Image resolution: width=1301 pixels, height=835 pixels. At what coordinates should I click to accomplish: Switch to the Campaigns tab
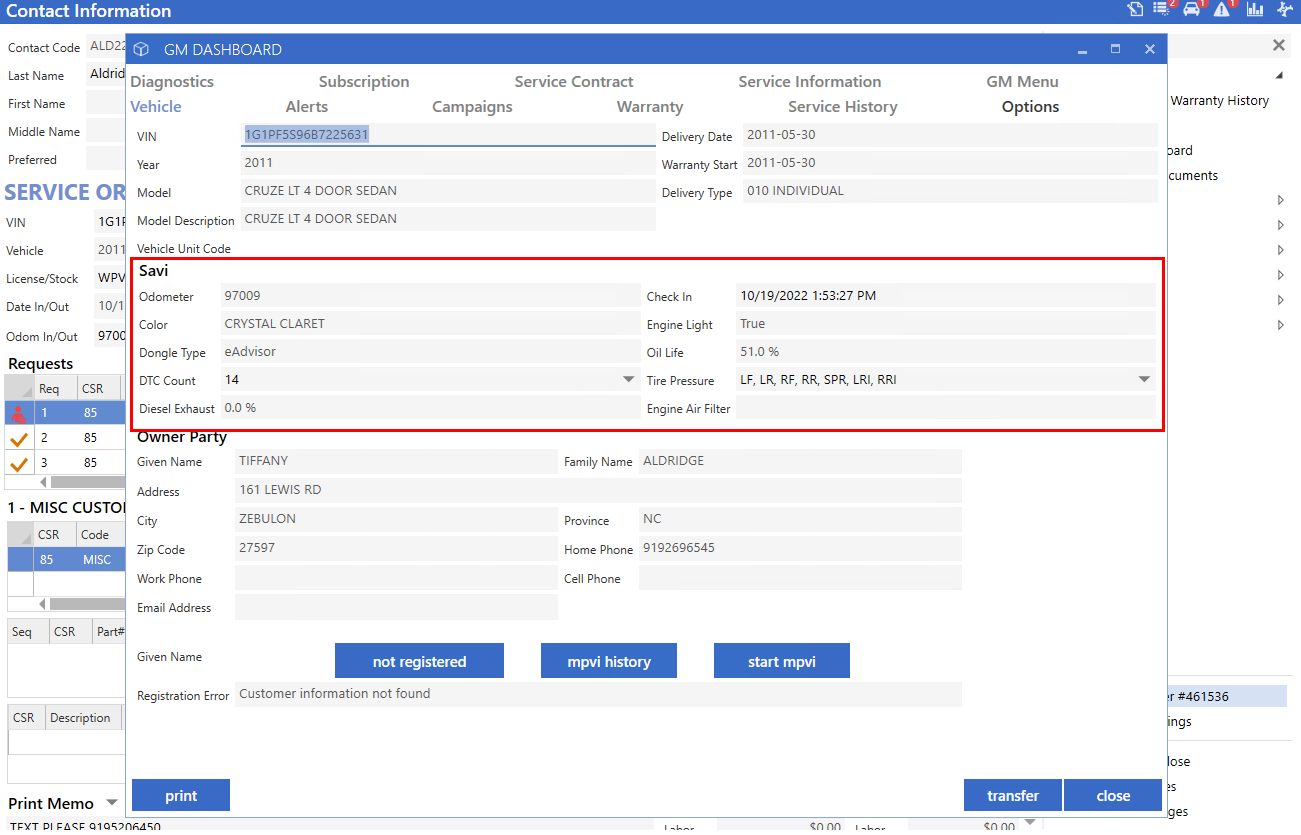(x=472, y=107)
